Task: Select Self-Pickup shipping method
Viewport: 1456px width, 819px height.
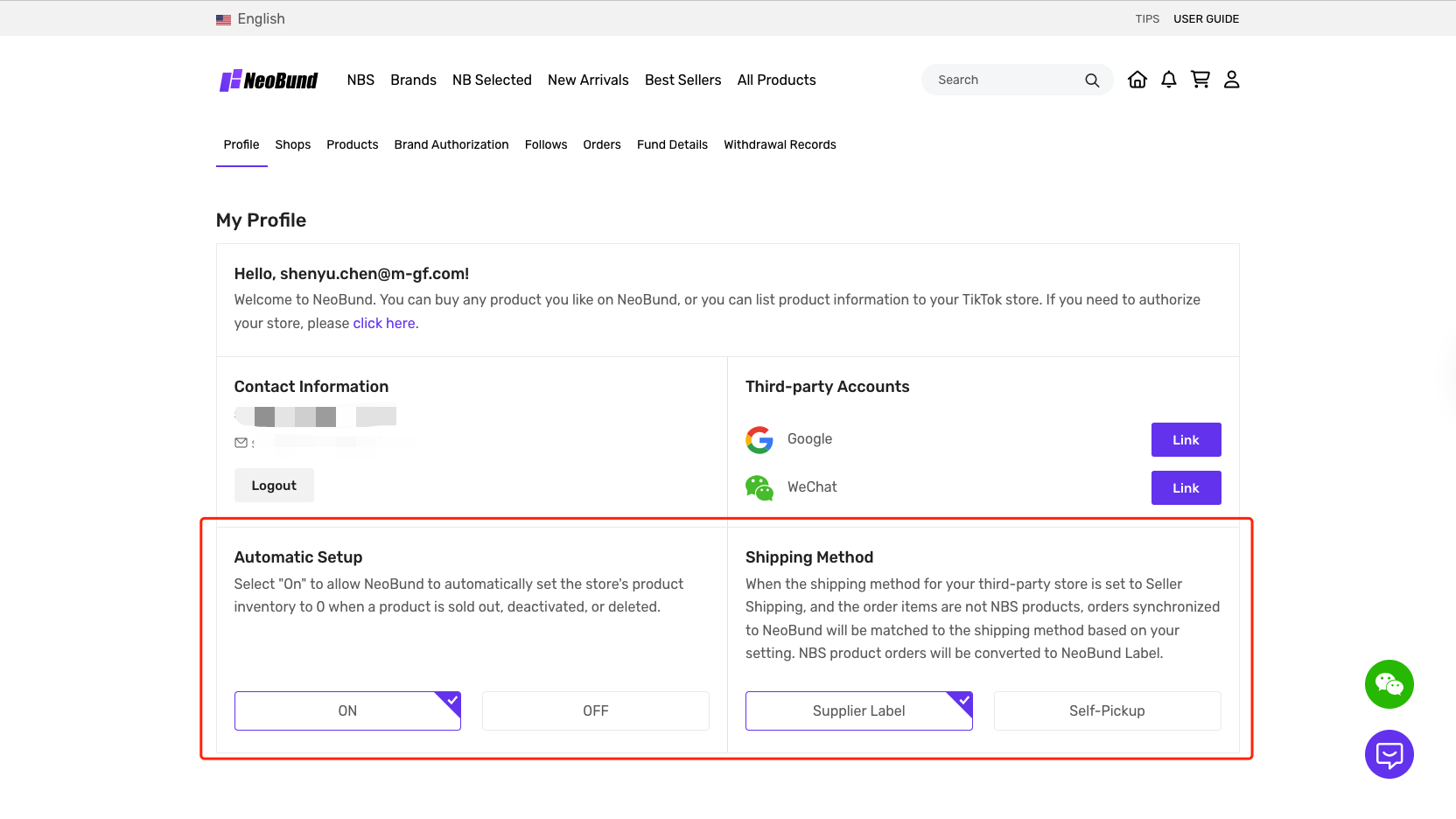Action: click(1107, 710)
